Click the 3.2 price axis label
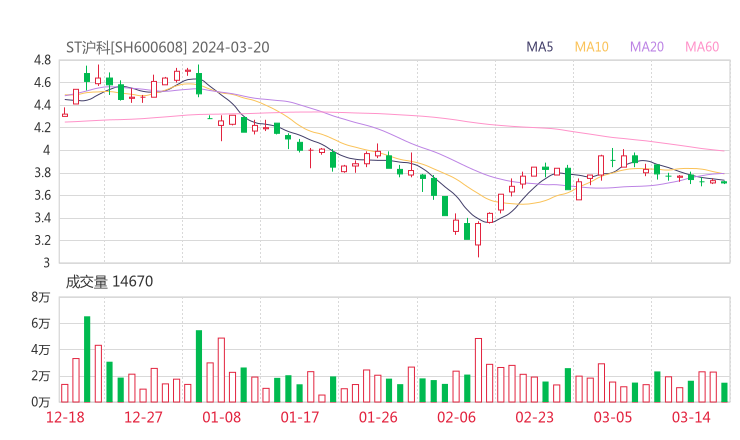Screen dimensions: 740x440 tap(42, 240)
